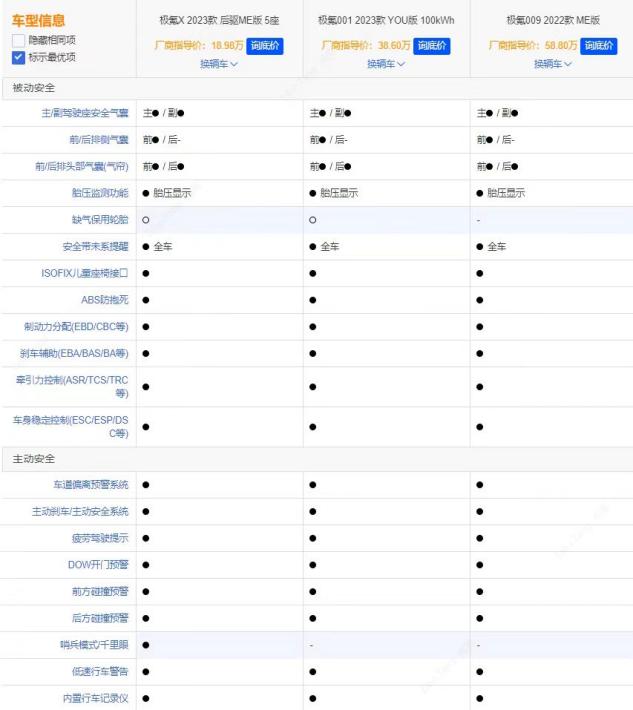Select the 极氪X 2023款 后驱ME版 5座 title
The width and height of the screenshot is (633, 710).
(219, 20)
